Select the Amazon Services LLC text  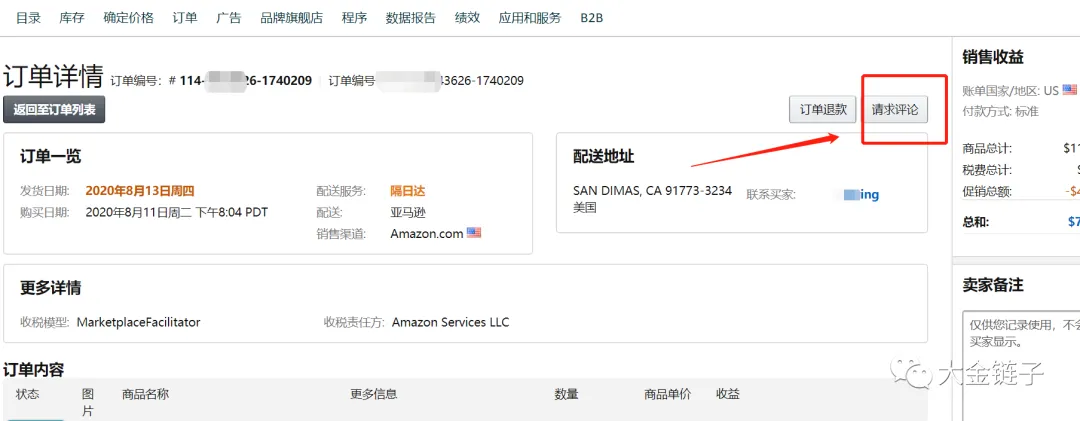pos(450,322)
